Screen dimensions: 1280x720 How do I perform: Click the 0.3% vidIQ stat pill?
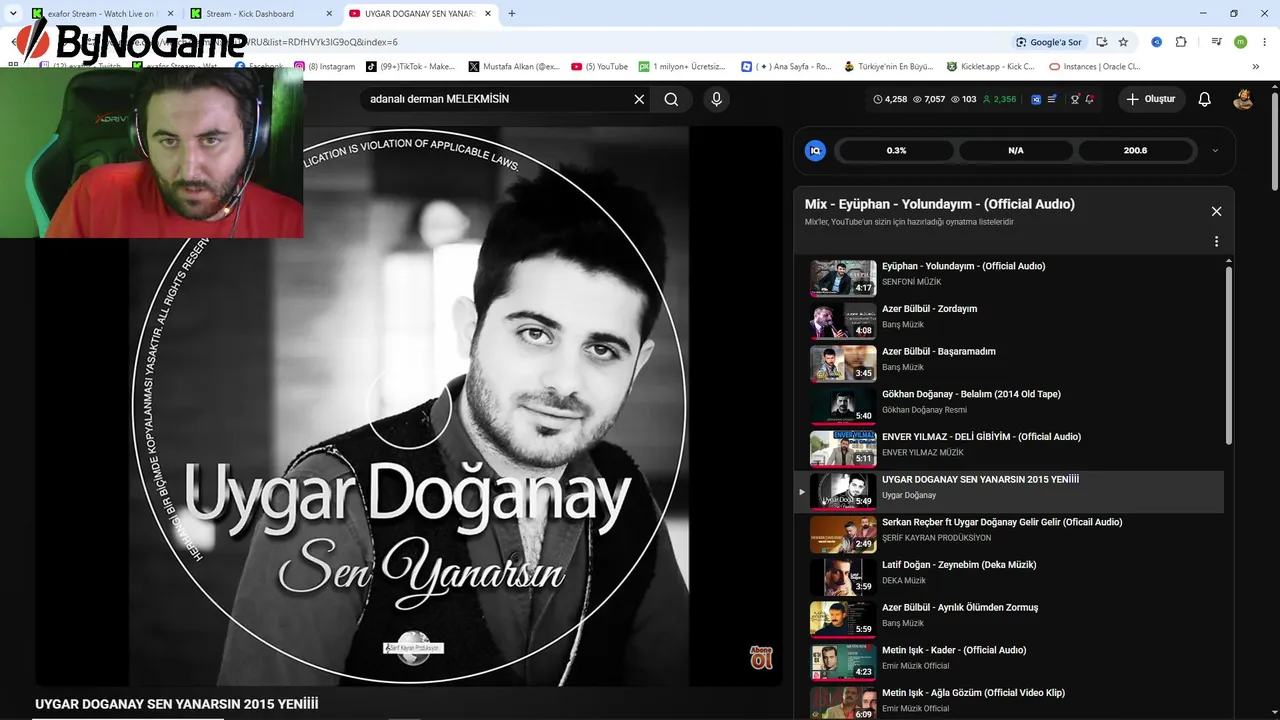click(x=896, y=150)
